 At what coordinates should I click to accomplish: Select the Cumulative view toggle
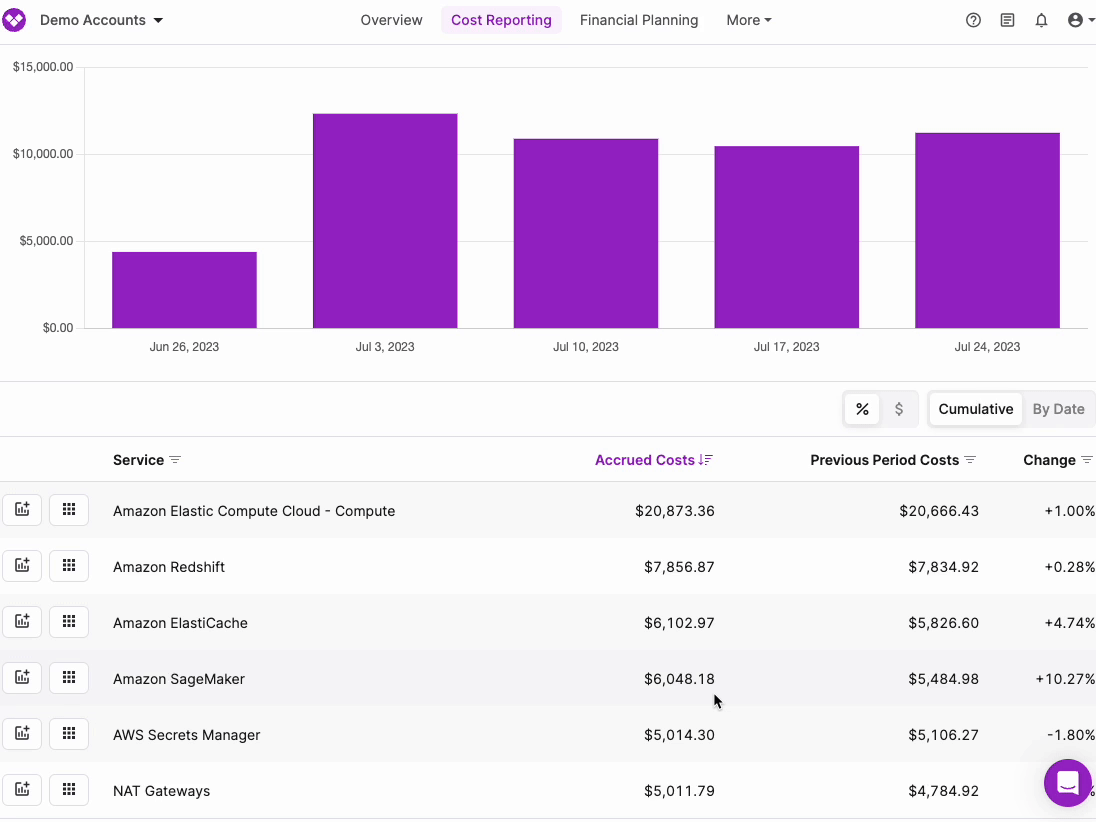click(975, 409)
